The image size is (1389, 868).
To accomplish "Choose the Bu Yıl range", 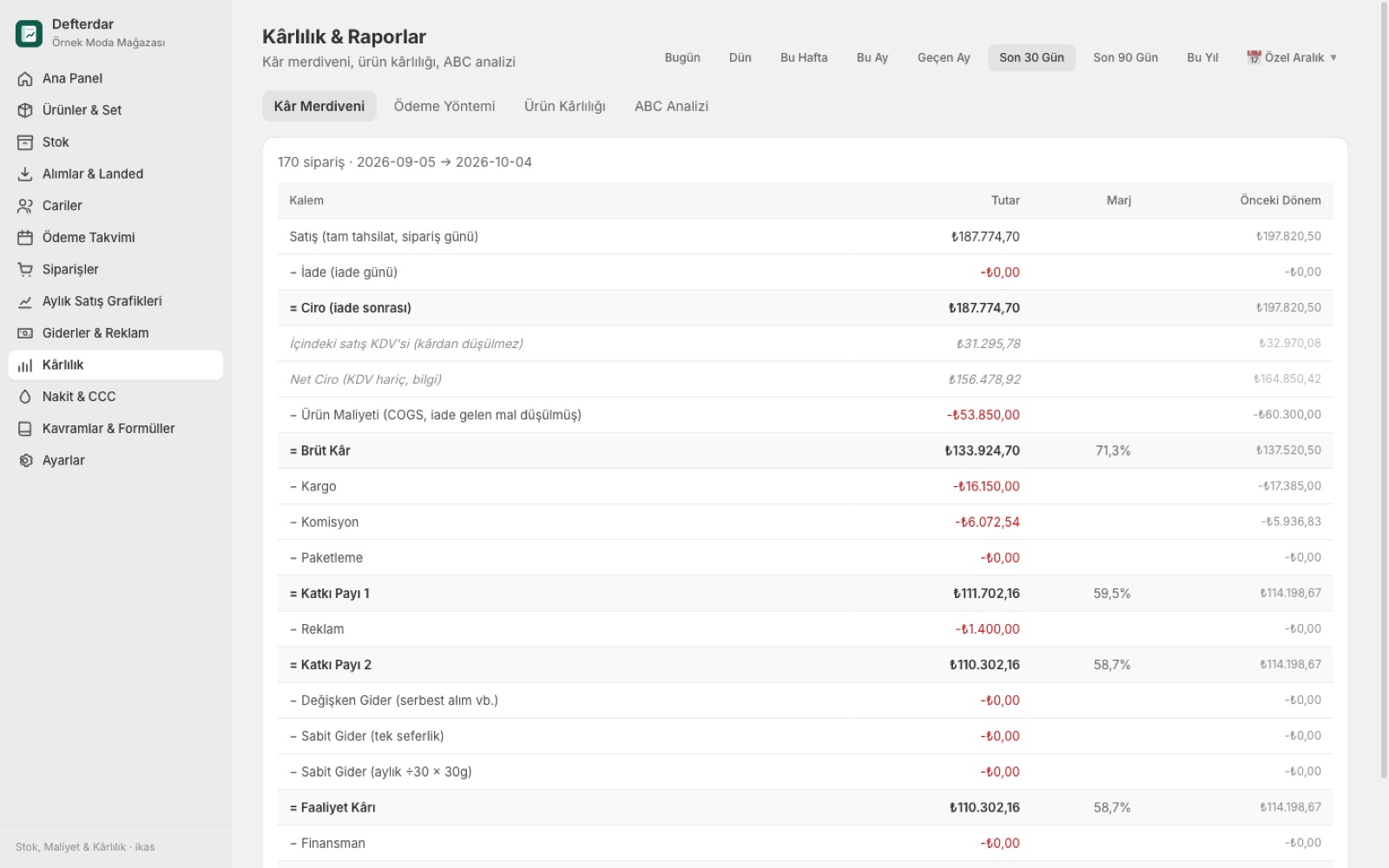I will 1202,57.
